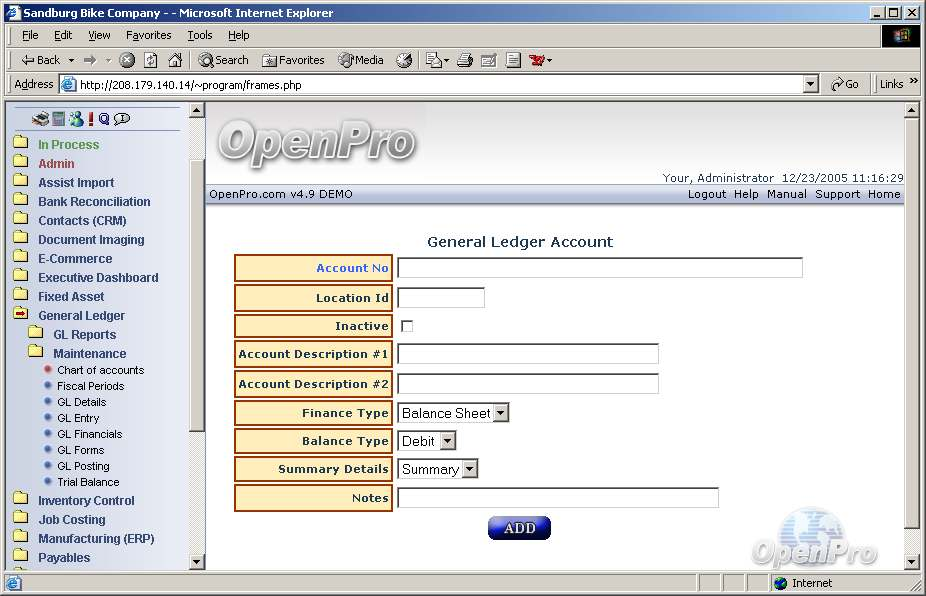Open the Tools menu
This screenshot has height=596, width=926.
tap(200, 35)
